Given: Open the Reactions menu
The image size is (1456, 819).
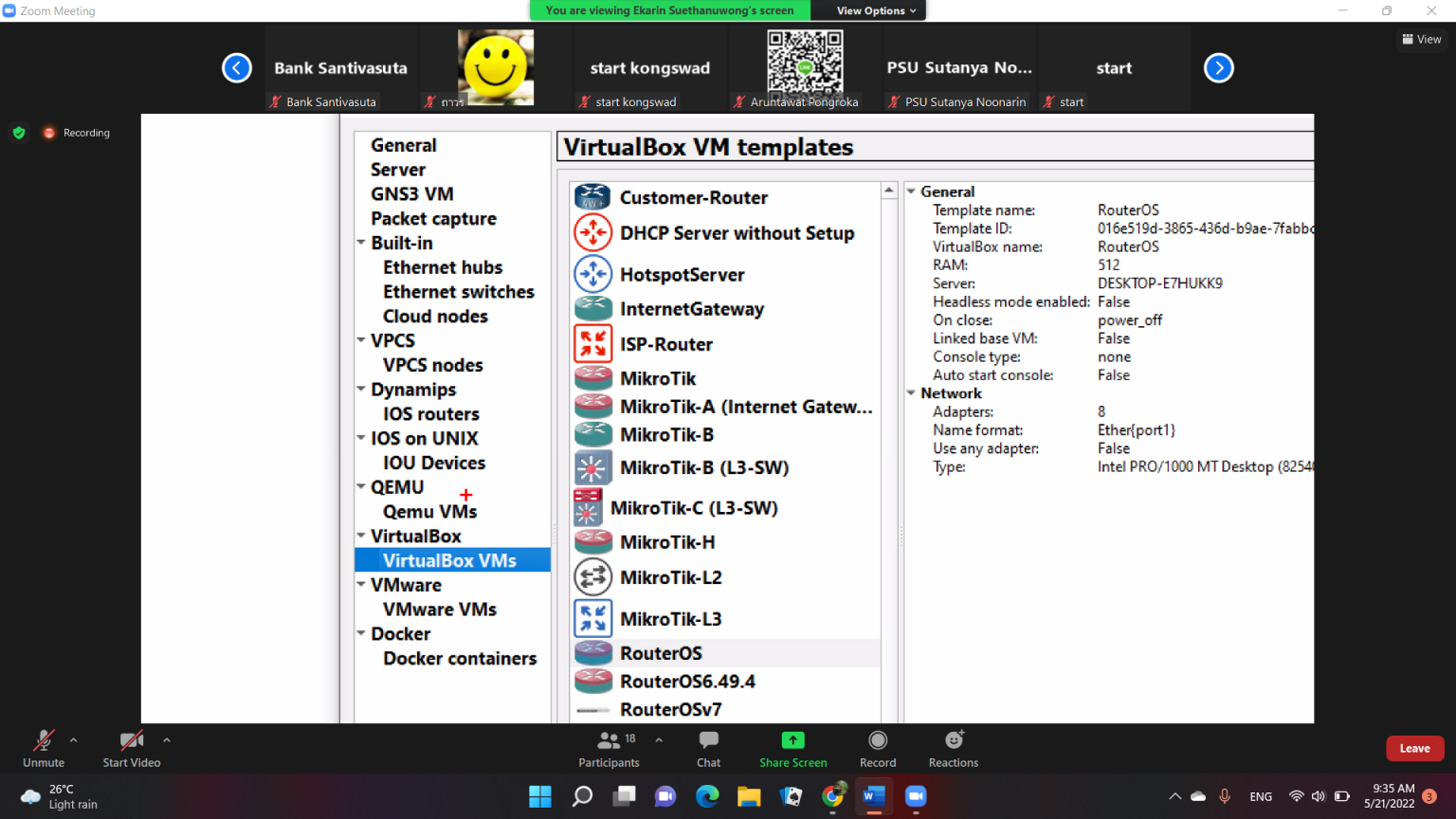Looking at the screenshot, I should [954, 740].
